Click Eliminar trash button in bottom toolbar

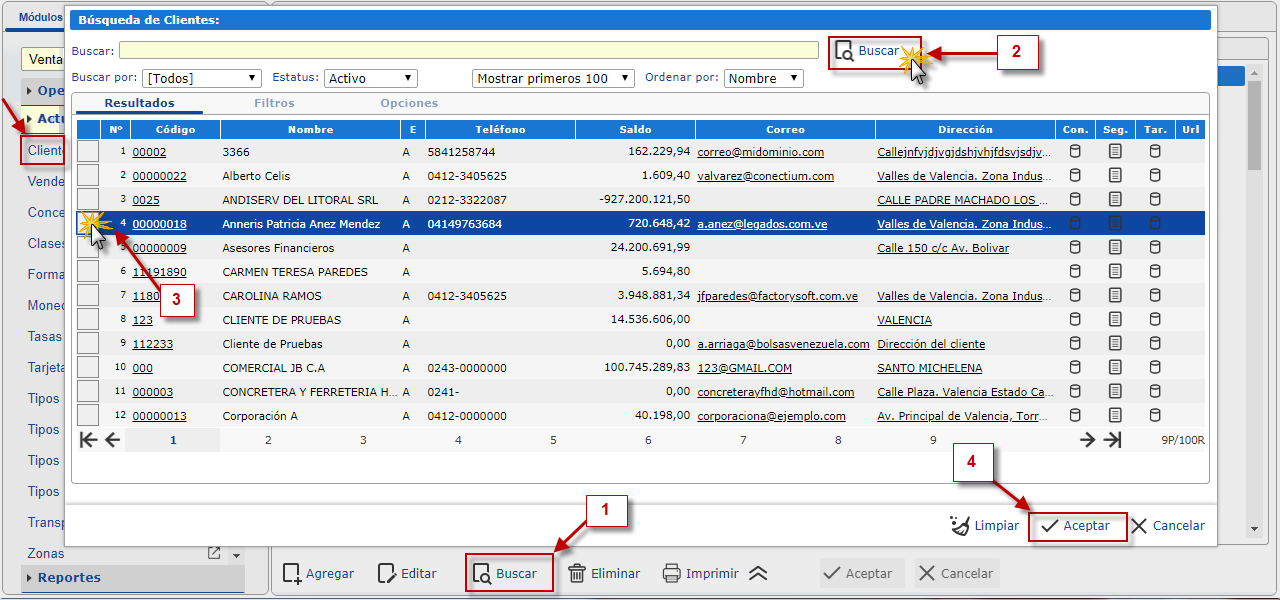pos(603,574)
